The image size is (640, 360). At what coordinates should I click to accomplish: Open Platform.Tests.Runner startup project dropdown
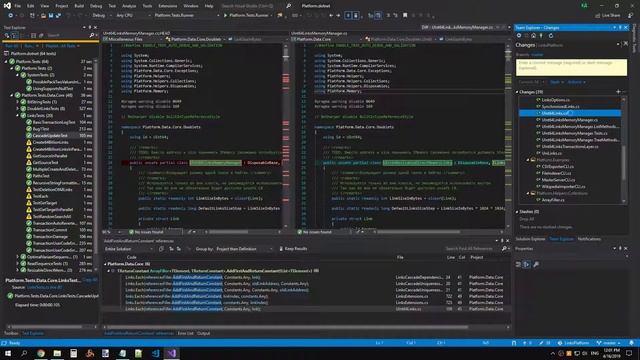186,16
